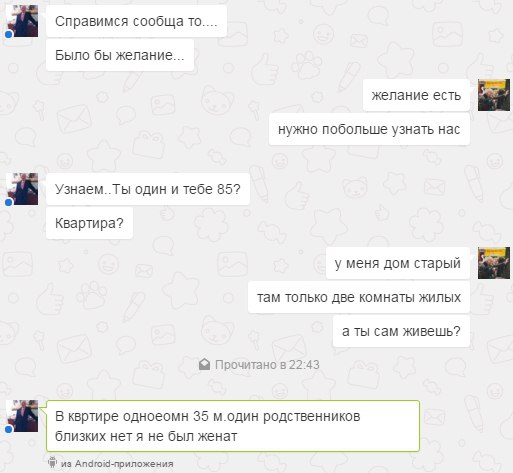Select the "у меня дом старый" message bubble
This screenshot has width=513, height=473.
(398, 263)
